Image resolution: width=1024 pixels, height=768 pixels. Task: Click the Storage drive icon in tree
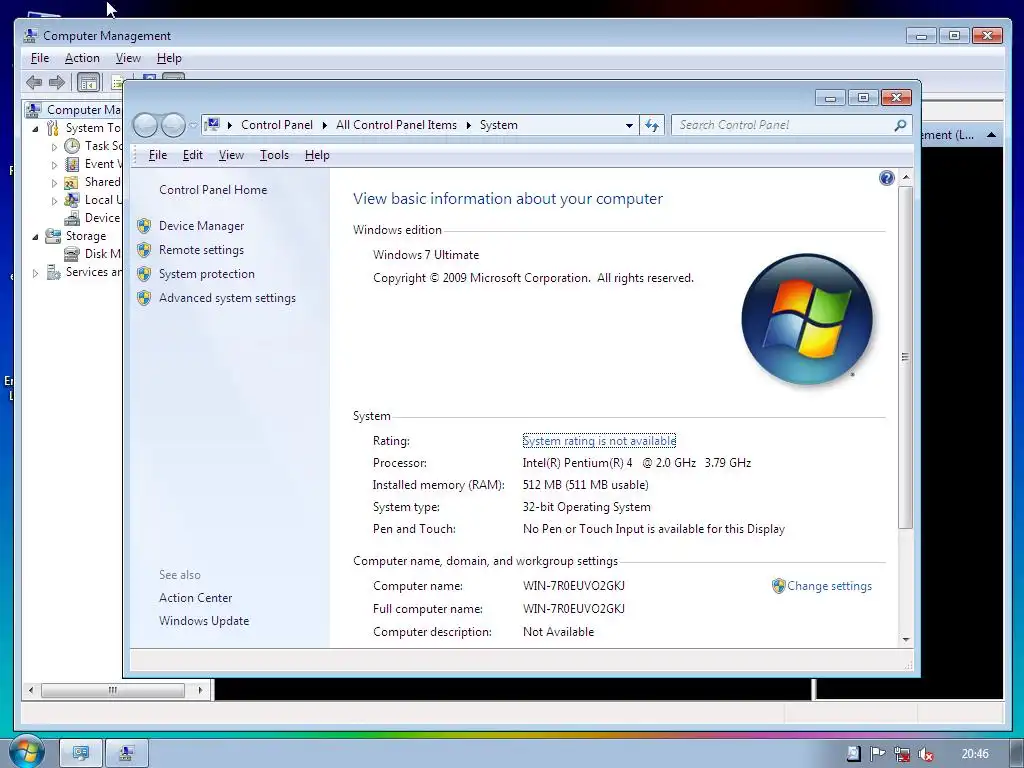pos(53,236)
